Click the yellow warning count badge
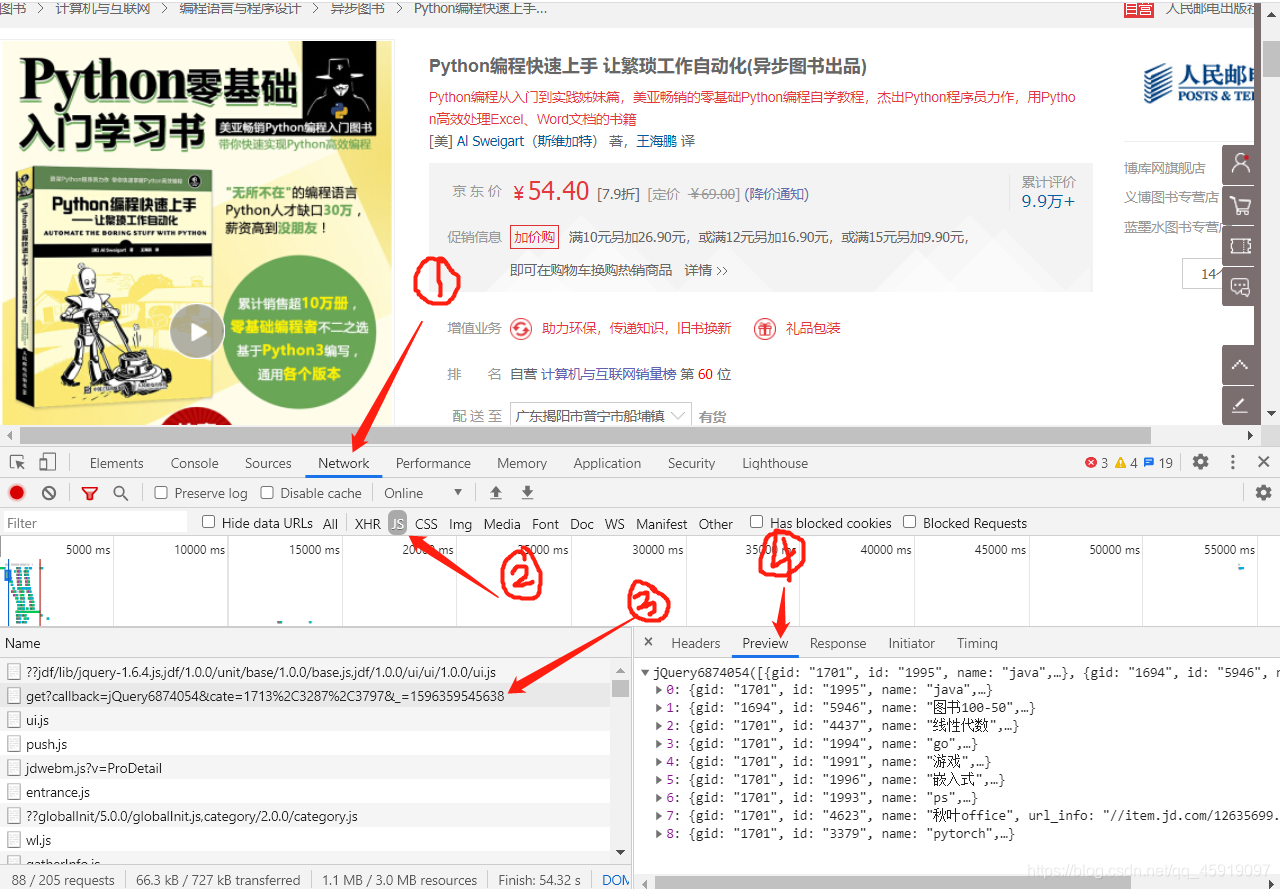Viewport: 1280px width, 889px height. tap(1127, 463)
